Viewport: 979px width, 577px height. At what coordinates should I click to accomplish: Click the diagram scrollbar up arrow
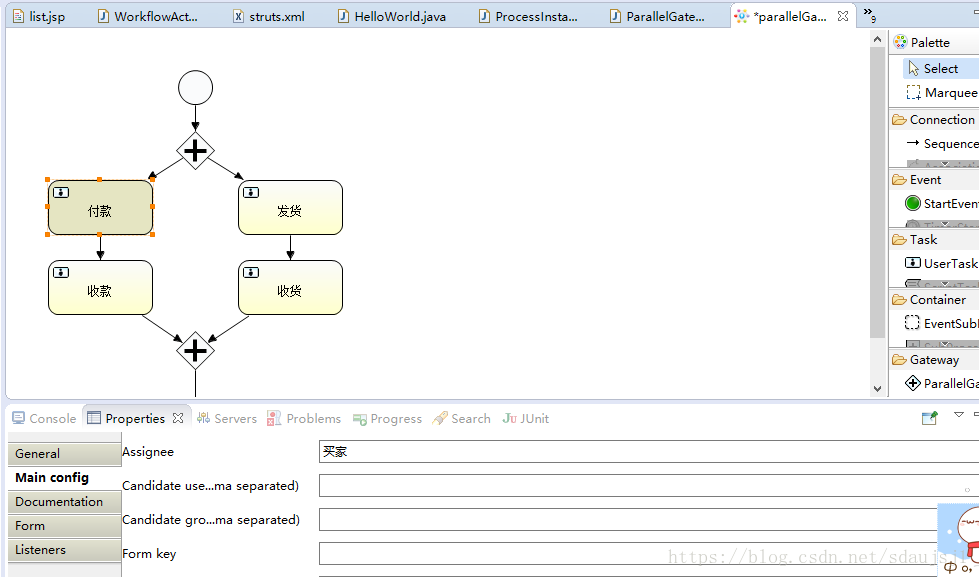(x=878, y=39)
